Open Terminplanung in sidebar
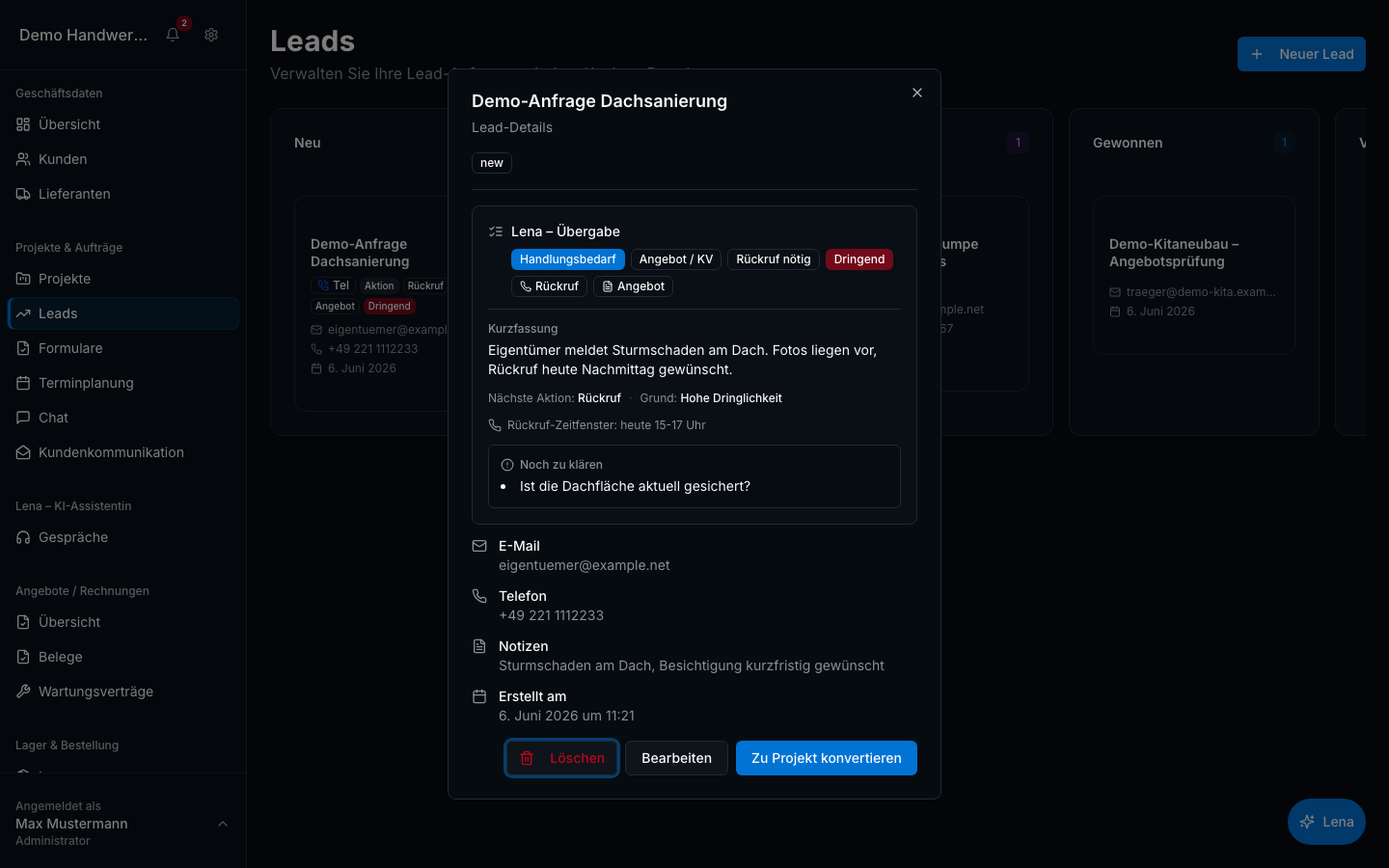Viewport: 1389px width, 868px height. pyautogui.click(x=123, y=383)
